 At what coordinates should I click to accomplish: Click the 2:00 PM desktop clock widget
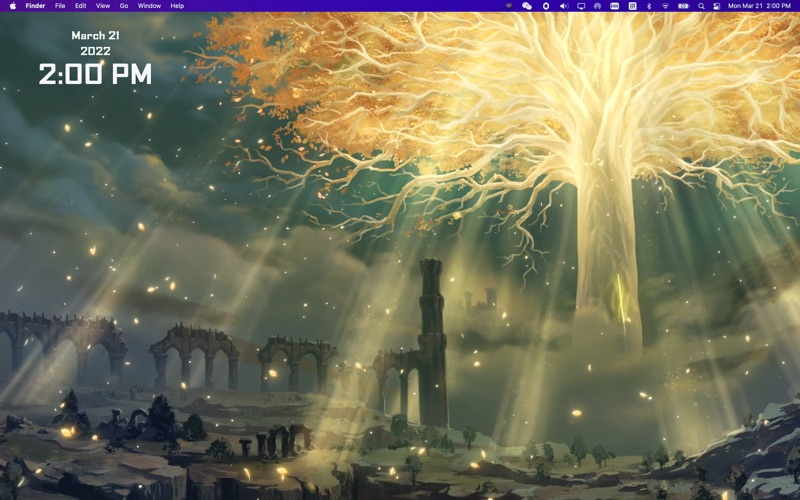95,74
